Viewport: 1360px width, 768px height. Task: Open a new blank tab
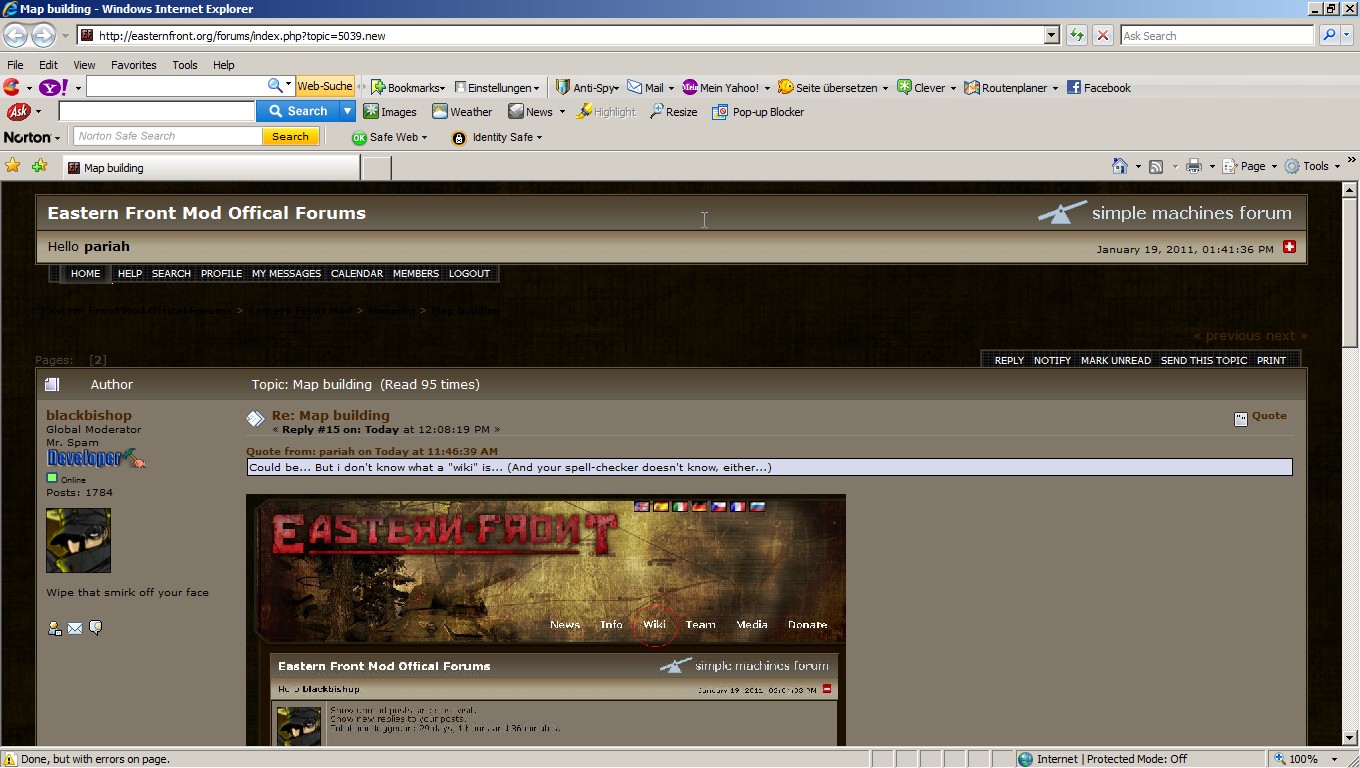376,168
